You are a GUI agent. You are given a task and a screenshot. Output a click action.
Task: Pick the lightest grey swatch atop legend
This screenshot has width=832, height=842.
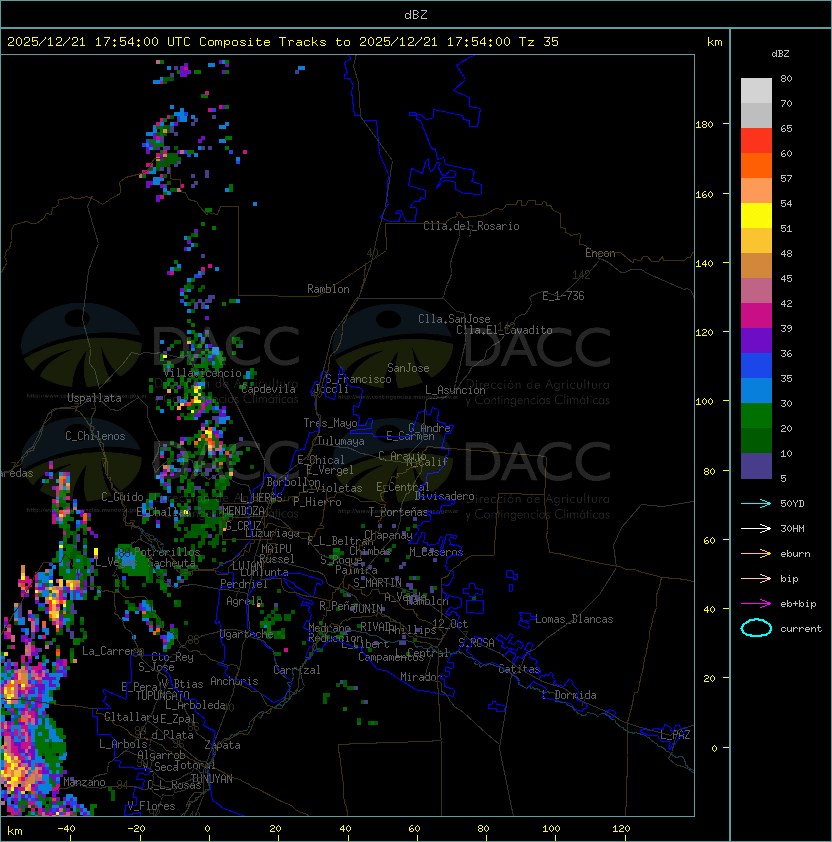tap(756, 90)
